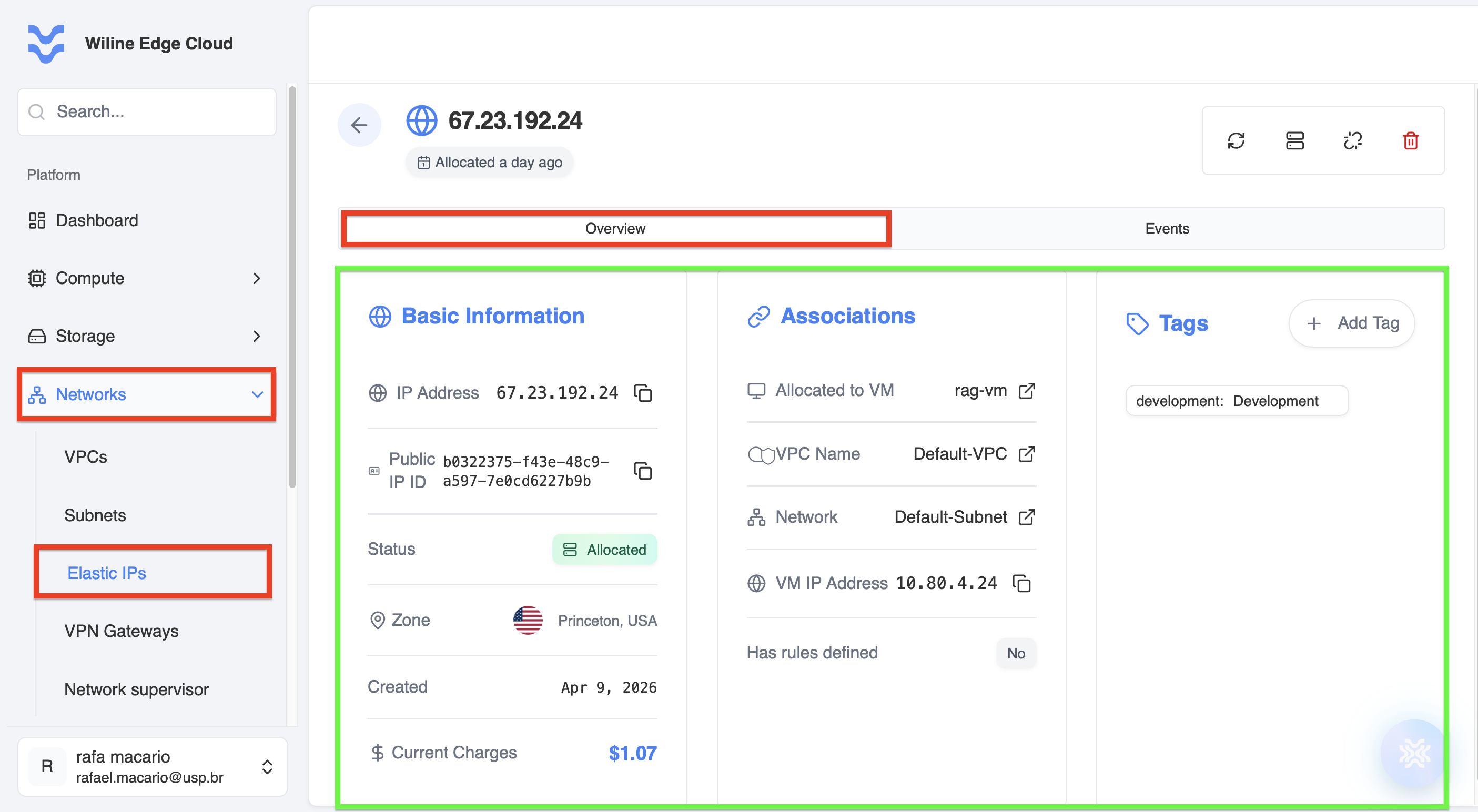Switch to the Overview tab
Image resolution: width=1478 pixels, height=812 pixels.
[x=615, y=228]
